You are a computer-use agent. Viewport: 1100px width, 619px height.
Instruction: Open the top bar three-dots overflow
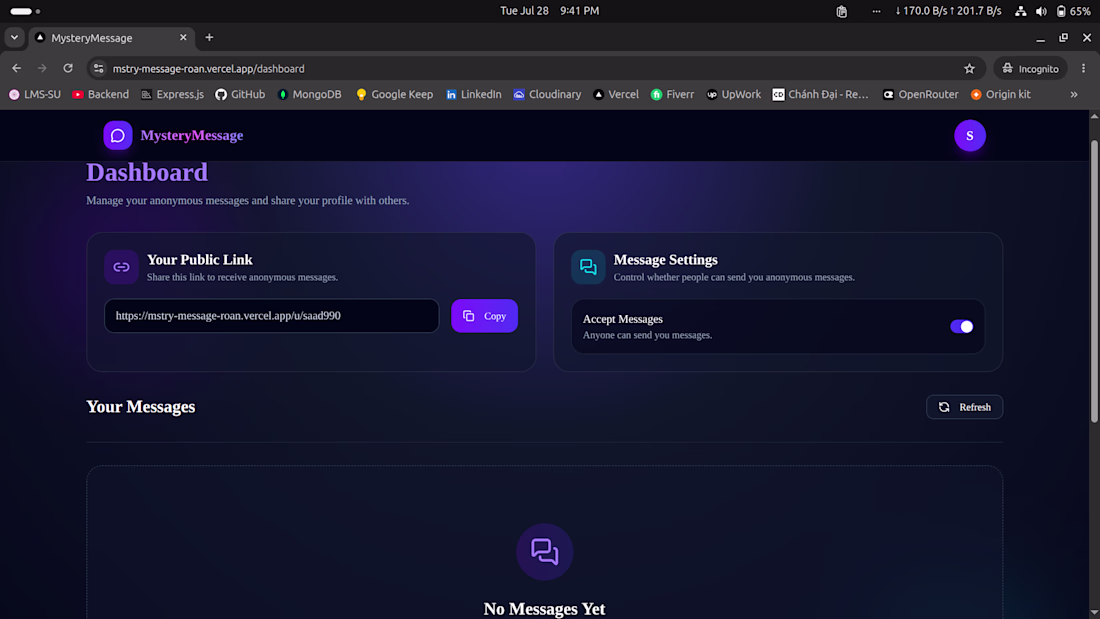876,11
